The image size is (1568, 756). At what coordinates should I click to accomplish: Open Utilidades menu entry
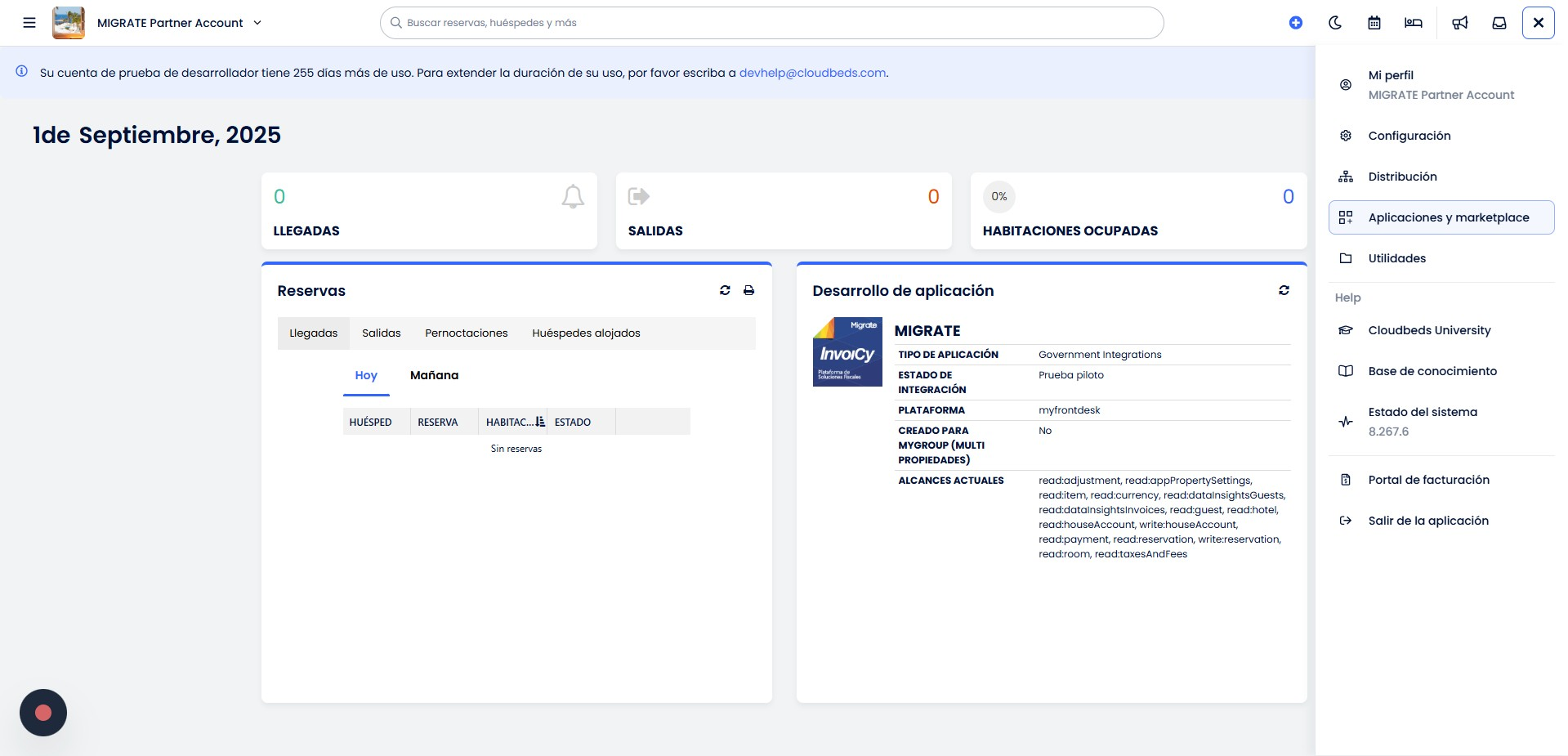(1441, 258)
